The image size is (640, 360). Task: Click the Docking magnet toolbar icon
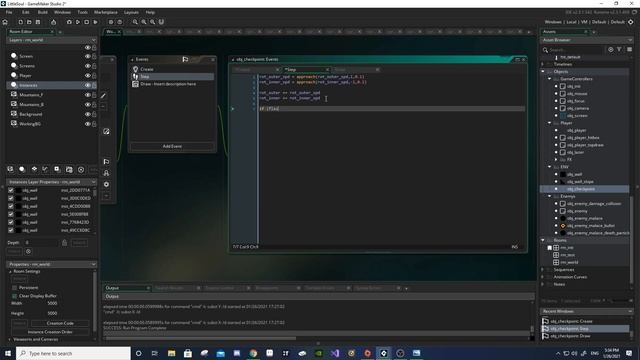click(161, 22)
